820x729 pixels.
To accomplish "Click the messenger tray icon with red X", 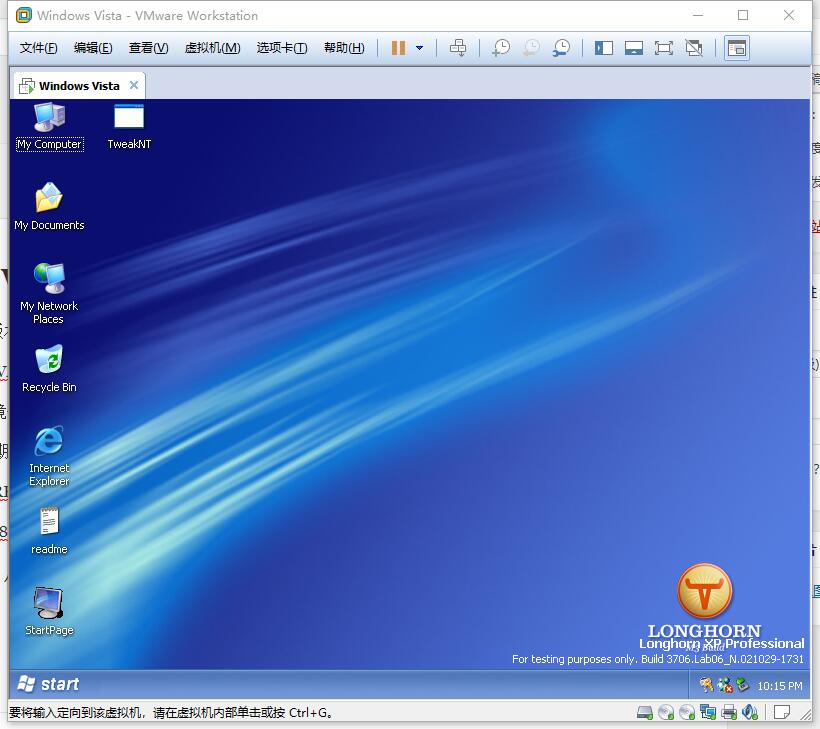I will tap(724, 685).
